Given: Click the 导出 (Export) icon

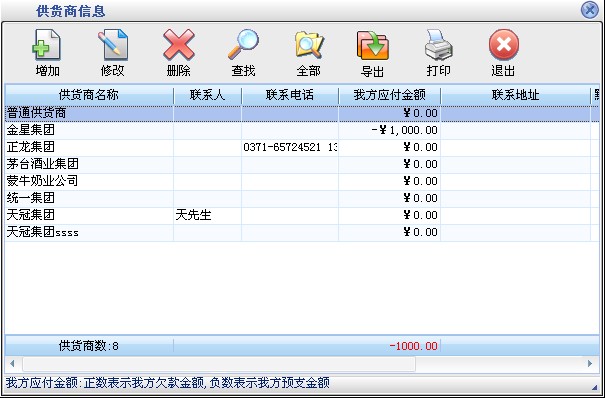Looking at the screenshot, I should coord(372,52).
